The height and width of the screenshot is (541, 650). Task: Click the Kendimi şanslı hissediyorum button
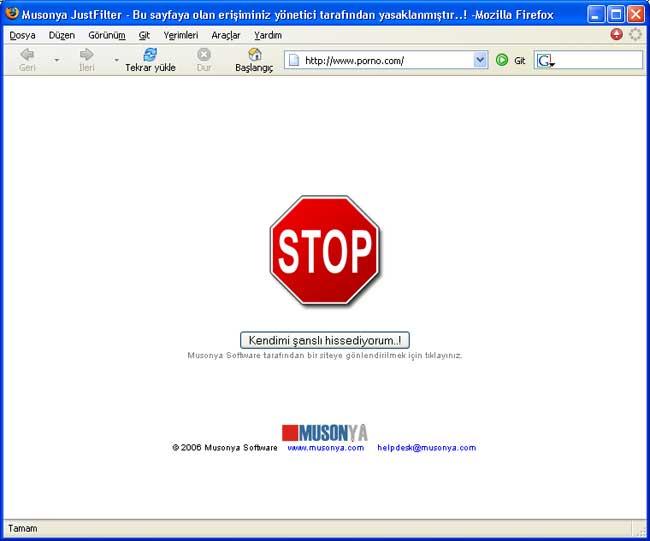tap(325, 340)
